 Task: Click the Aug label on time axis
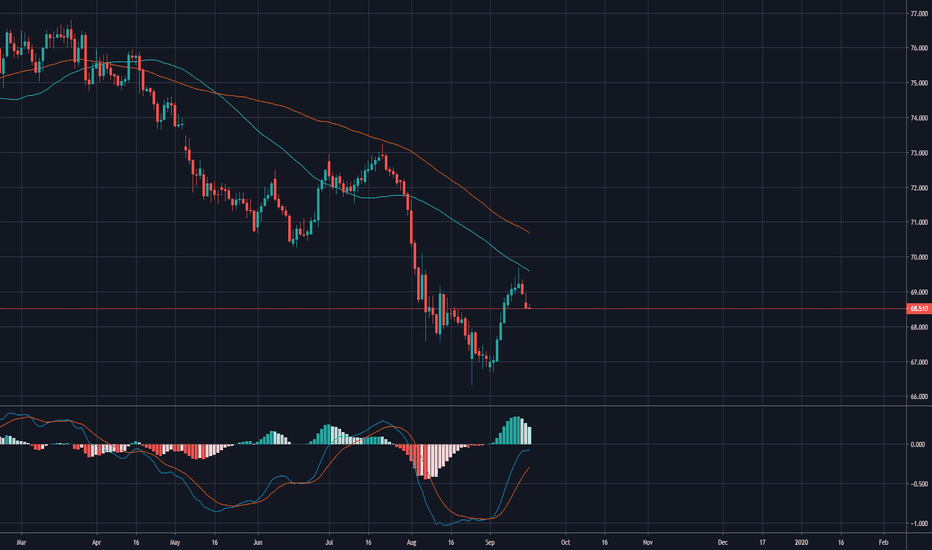(411, 542)
